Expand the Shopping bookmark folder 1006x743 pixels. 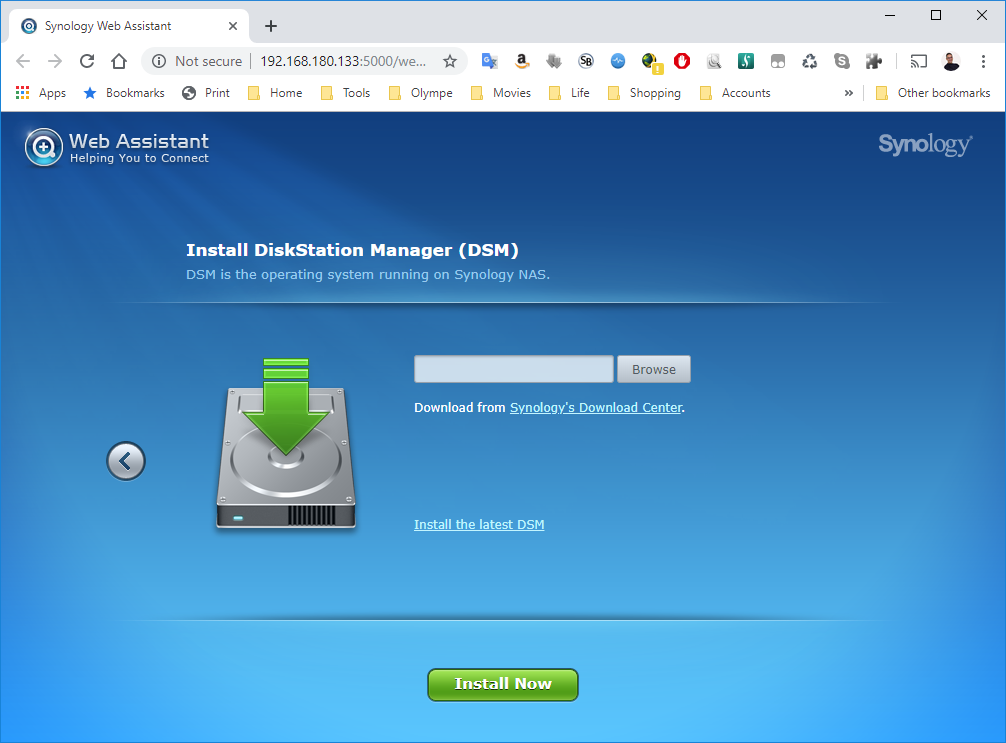coord(644,93)
